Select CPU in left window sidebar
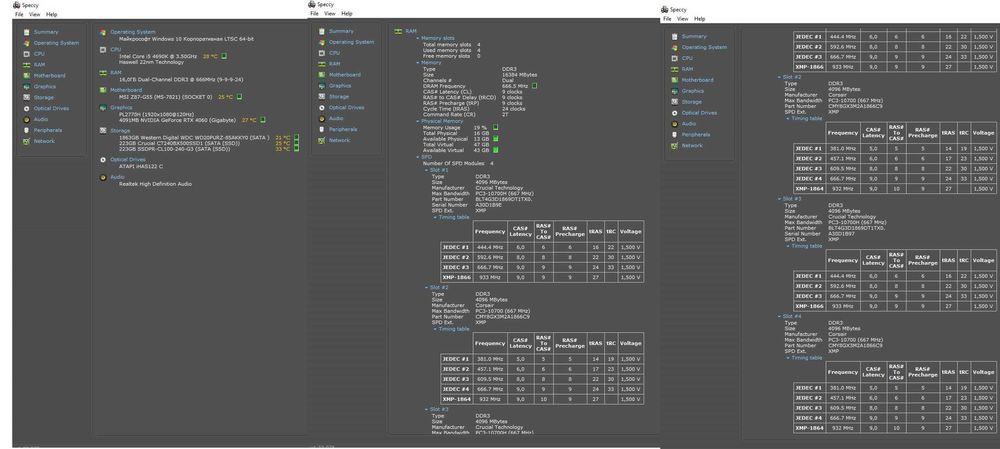The height and width of the screenshot is (449, 1000). pos(39,54)
